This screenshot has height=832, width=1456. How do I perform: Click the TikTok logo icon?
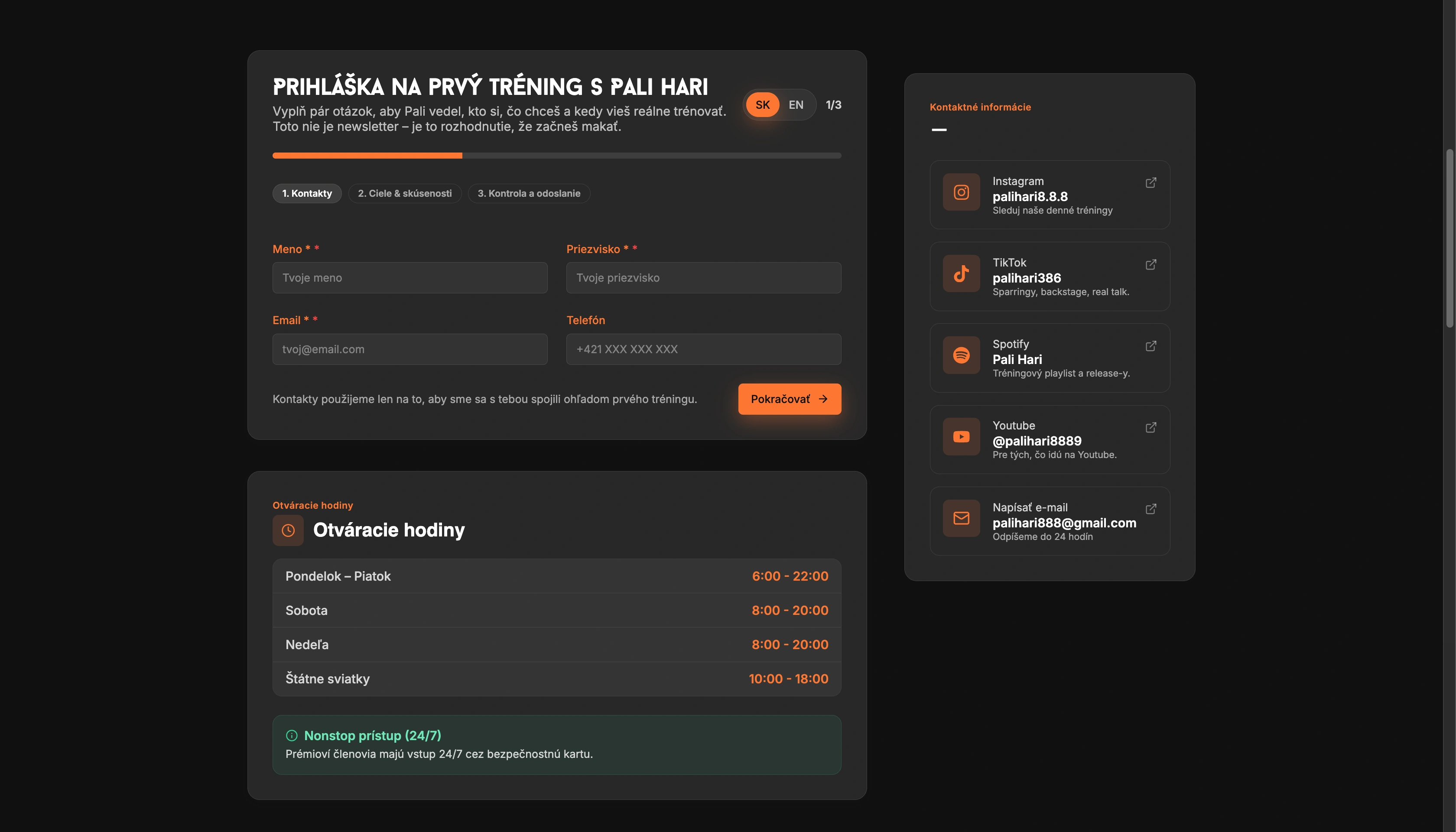pos(961,274)
